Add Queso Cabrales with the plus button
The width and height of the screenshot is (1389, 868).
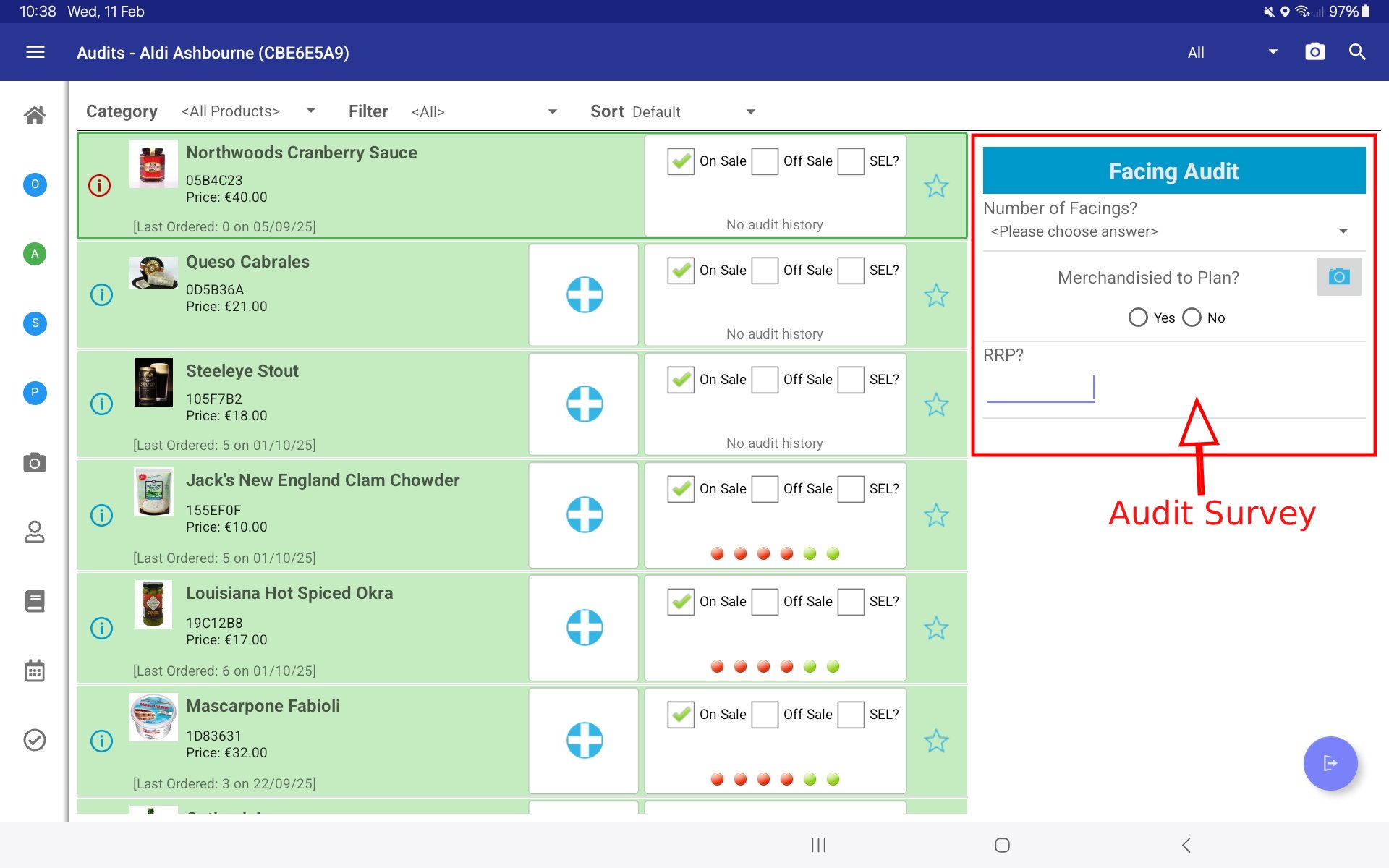(584, 295)
